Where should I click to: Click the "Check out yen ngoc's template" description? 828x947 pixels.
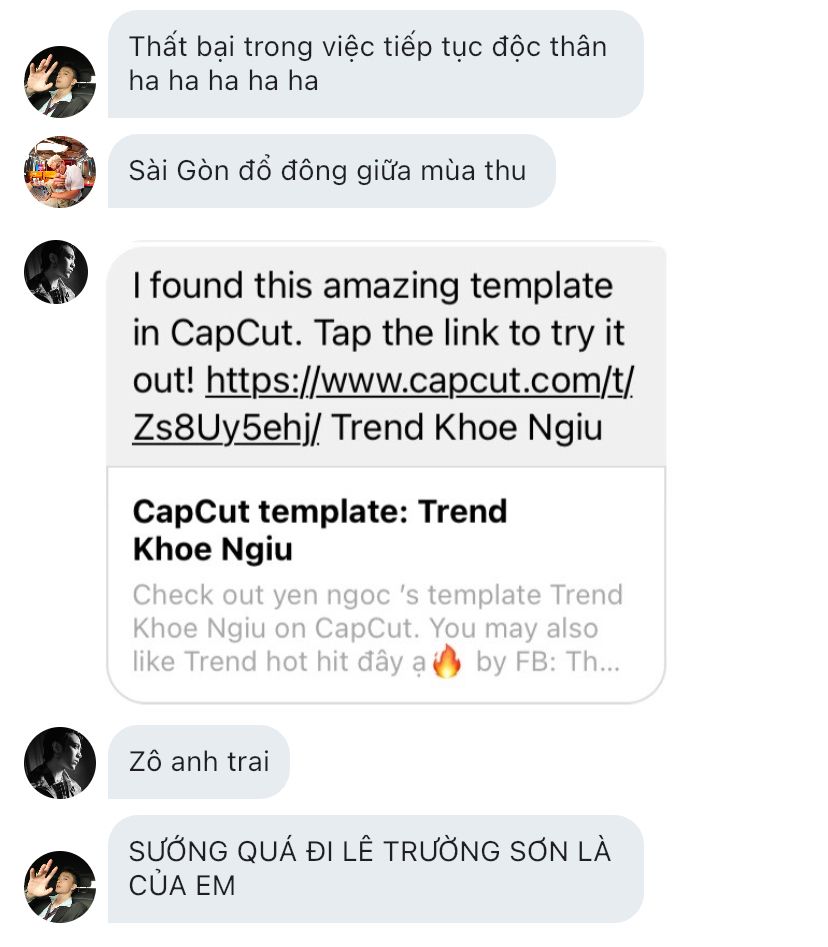click(377, 595)
